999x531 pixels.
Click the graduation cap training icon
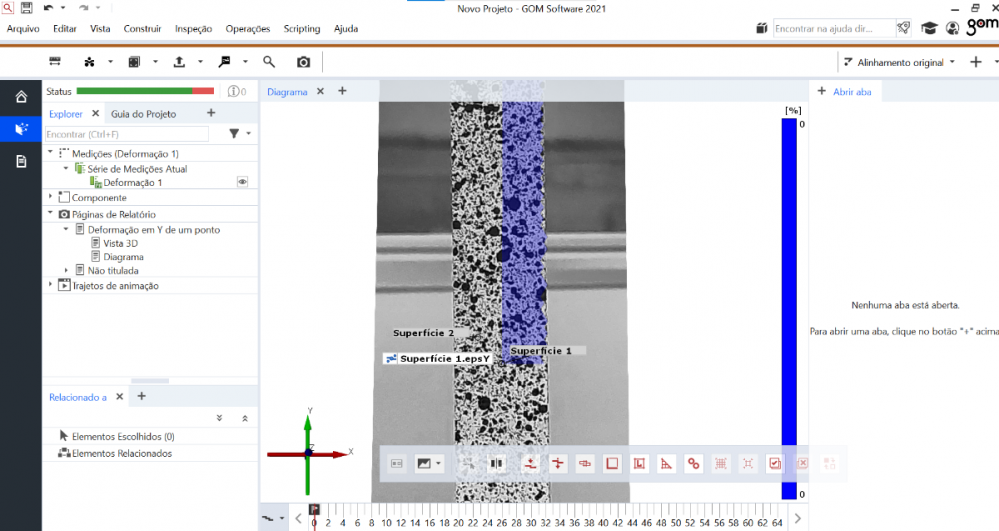[929, 29]
